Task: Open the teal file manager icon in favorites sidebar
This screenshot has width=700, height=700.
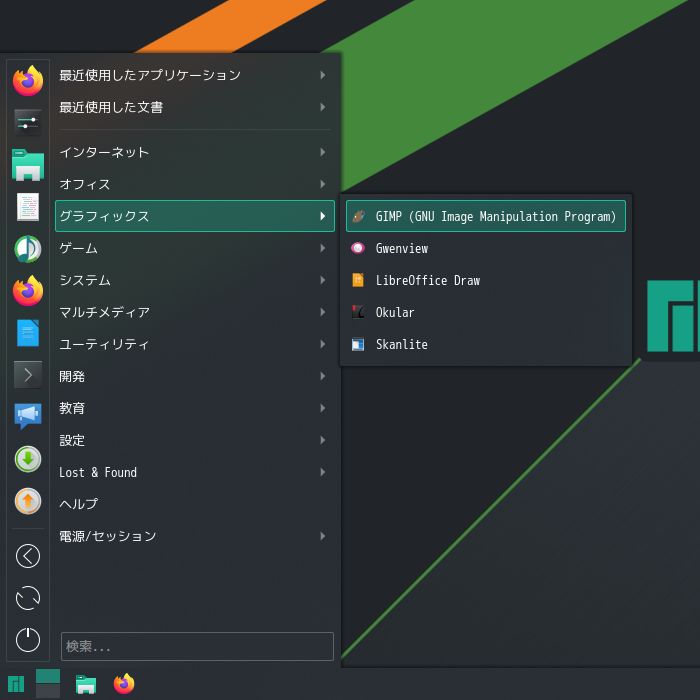Action: pos(28,165)
